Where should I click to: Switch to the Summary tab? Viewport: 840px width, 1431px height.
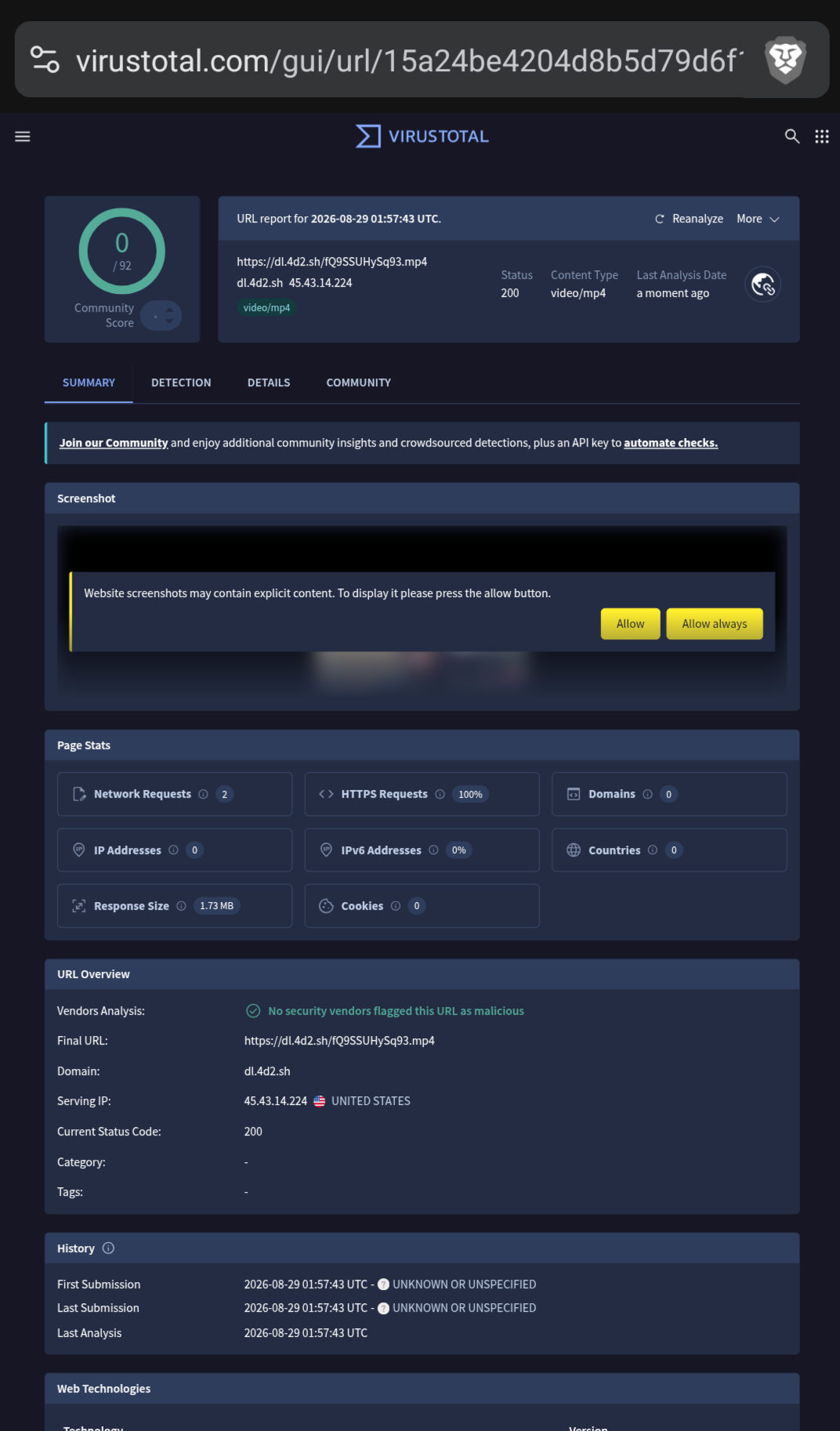click(89, 383)
